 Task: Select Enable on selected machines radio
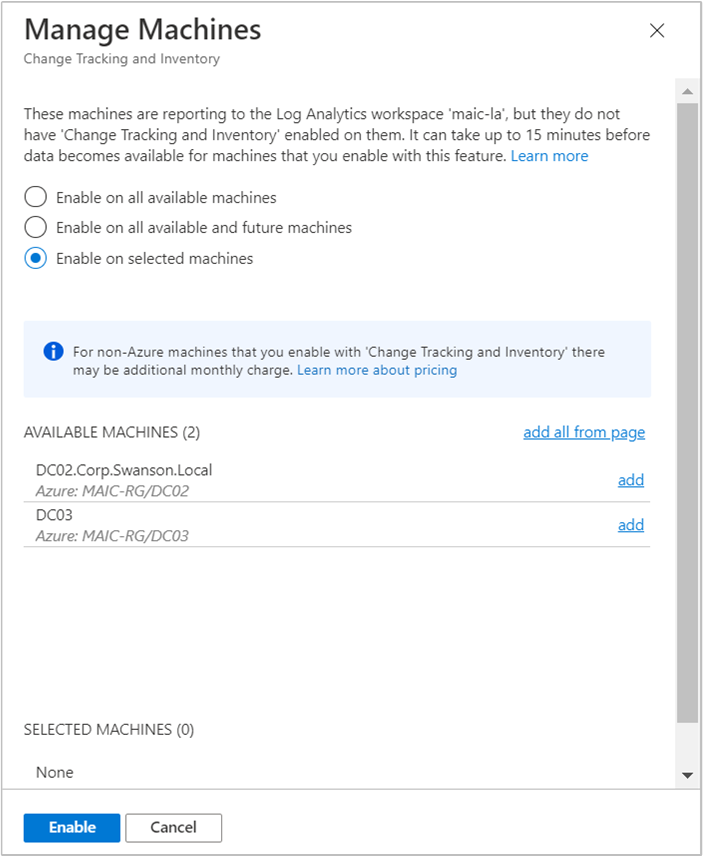click(35, 259)
